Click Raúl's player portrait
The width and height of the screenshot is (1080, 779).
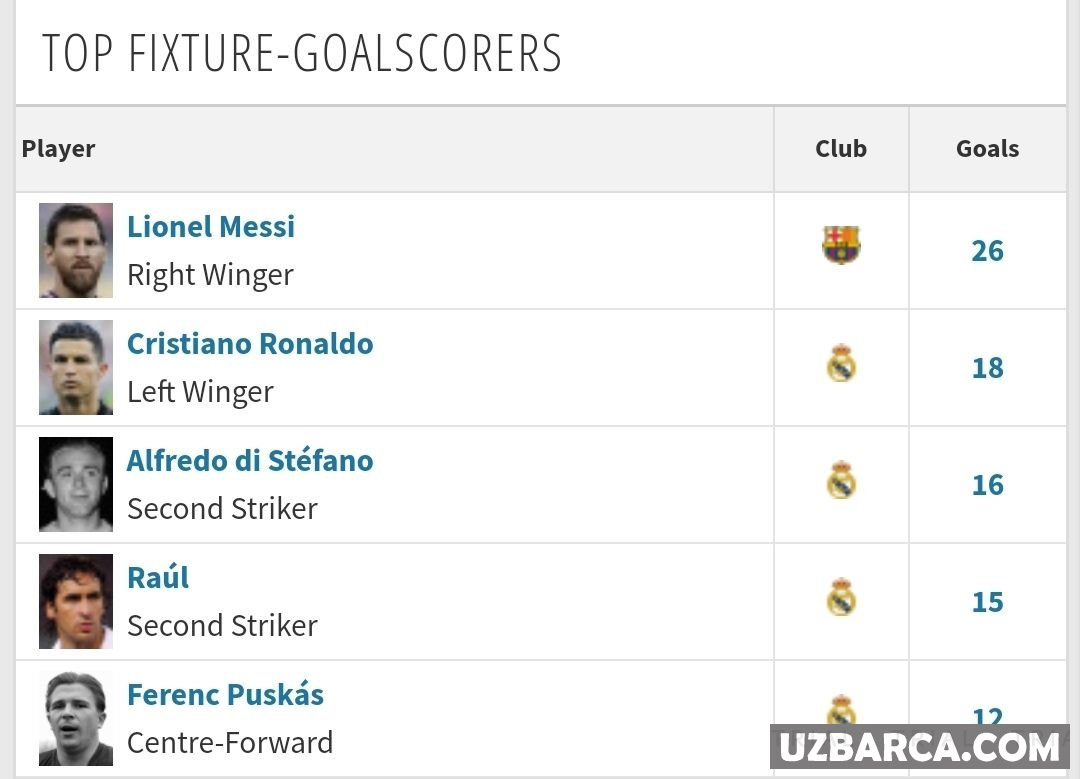coord(76,602)
